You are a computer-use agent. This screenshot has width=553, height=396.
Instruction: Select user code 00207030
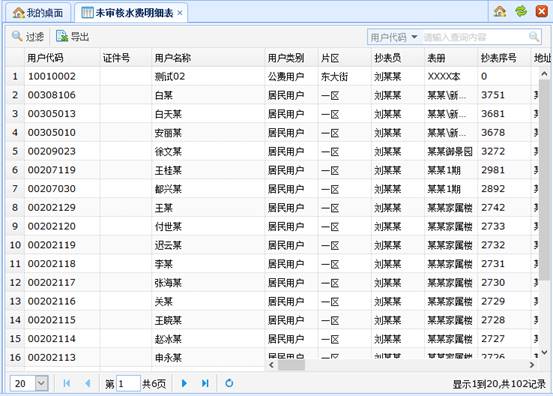point(51,189)
